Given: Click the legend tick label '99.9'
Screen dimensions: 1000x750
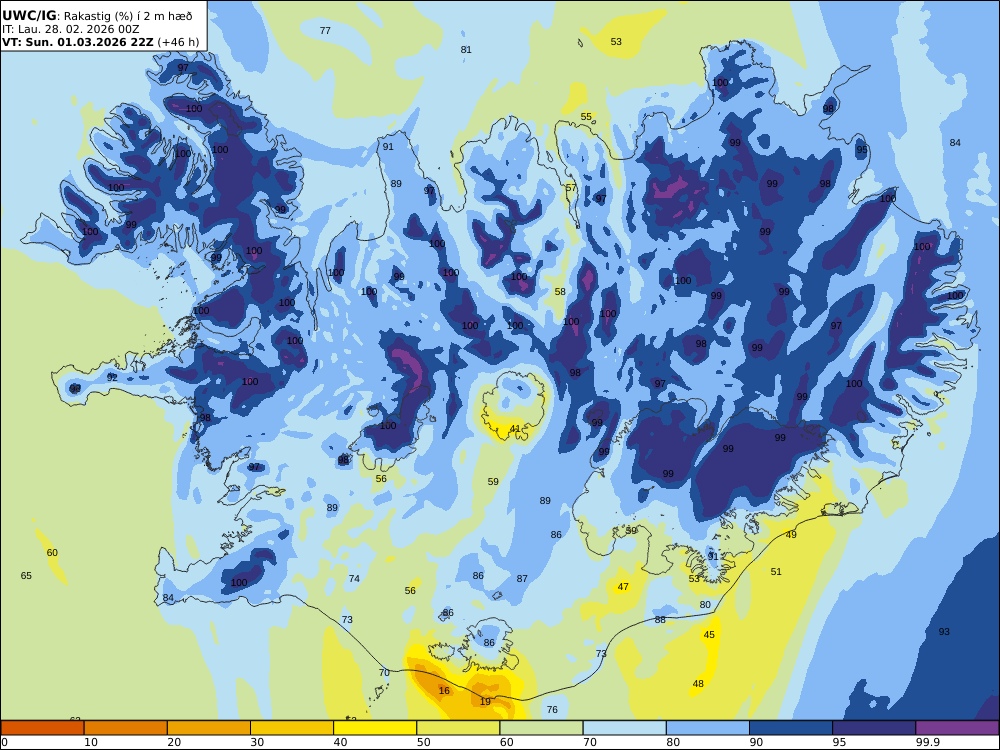Looking at the screenshot, I should click(x=927, y=742).
